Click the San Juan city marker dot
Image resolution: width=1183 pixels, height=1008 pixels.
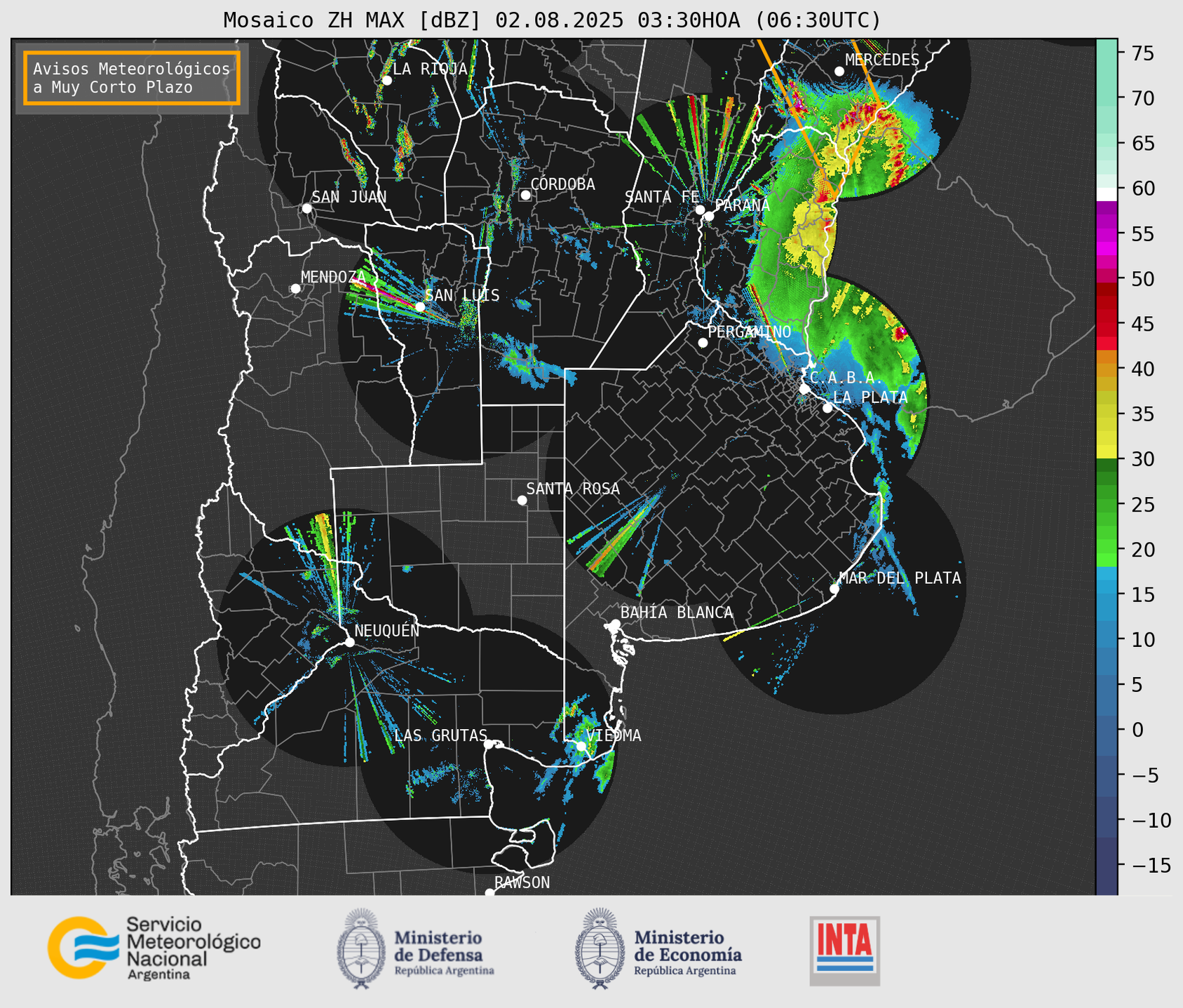pyautogui.click(x=306, y=208)
